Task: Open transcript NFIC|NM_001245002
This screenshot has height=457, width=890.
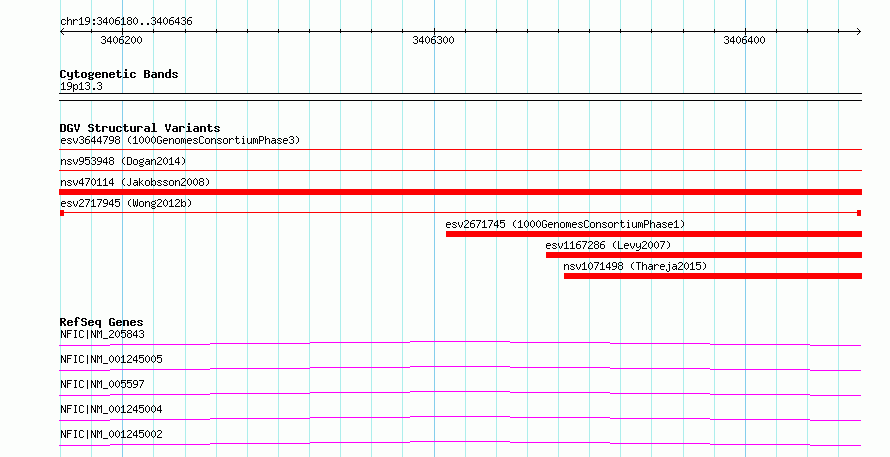Action: (111, 434)
